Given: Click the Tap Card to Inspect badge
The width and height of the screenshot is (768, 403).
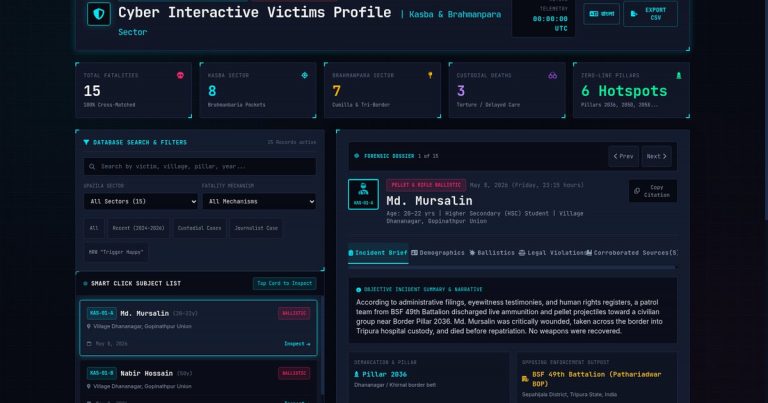Looking at the screenshot, I should (x=285, y=284).
